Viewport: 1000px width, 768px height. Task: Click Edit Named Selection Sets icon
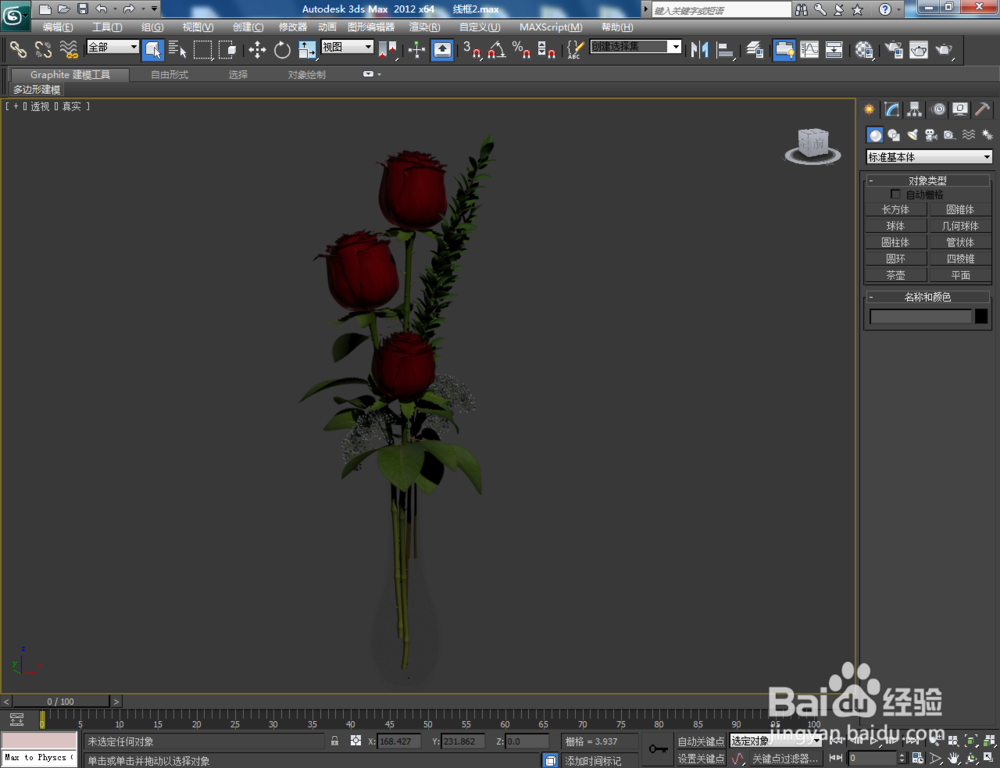[575, 49]
